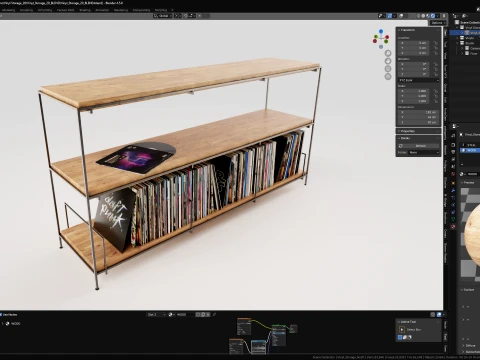The height and width of the screenshot is (360, 480).
Task: Lock the Location Z value
Action: (x=435, y=53)
